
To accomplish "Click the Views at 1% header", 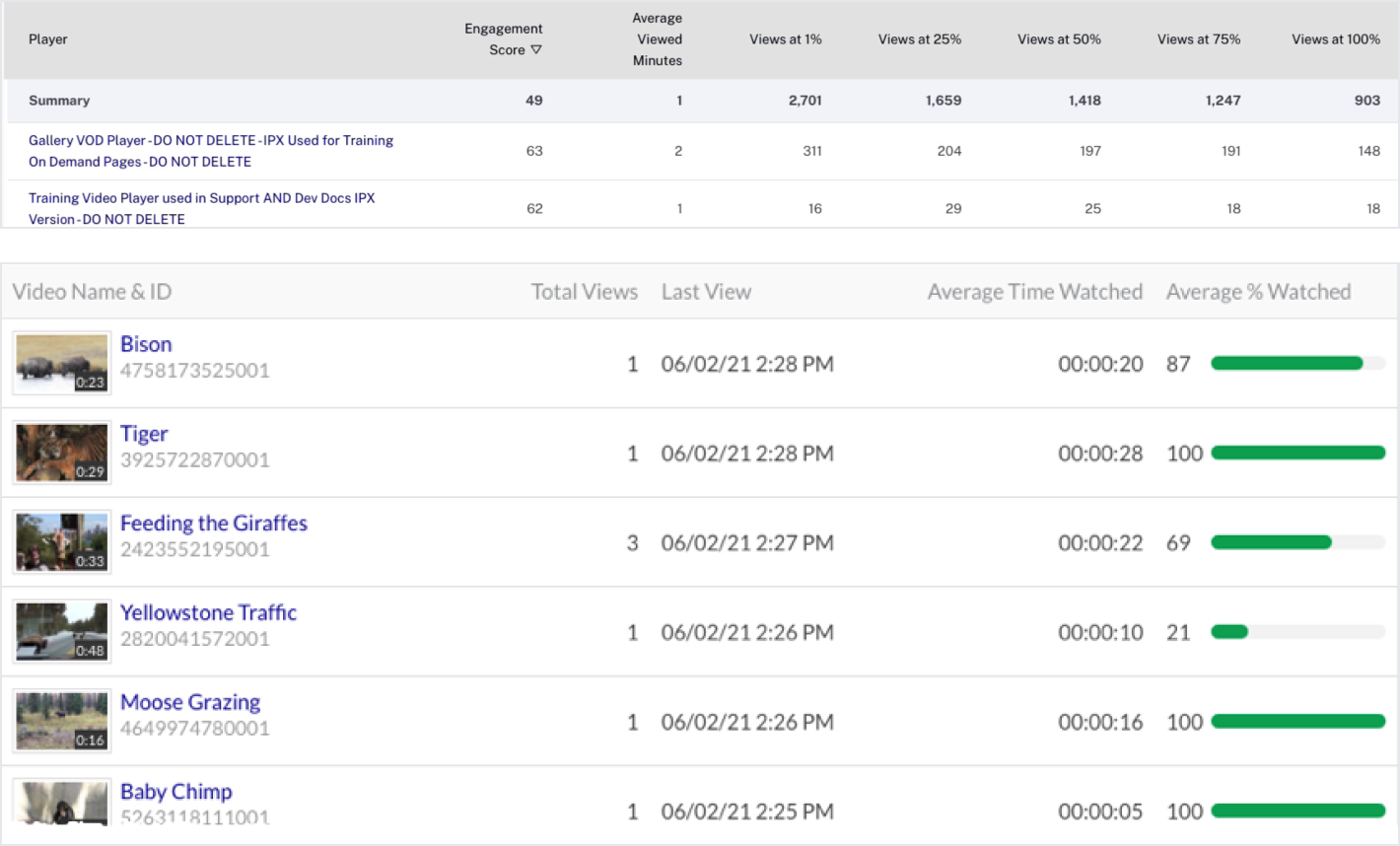I will tap(786, 39).
